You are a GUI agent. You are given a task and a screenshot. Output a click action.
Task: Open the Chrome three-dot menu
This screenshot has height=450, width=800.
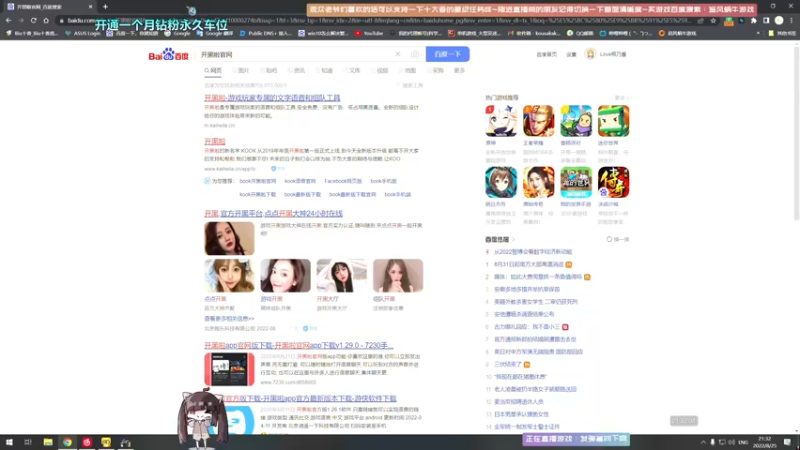point(791,20)
